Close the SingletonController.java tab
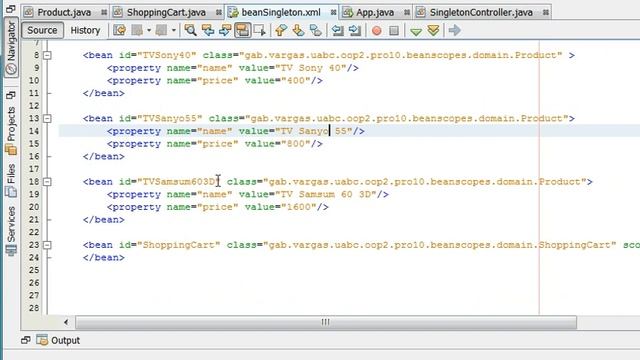The width and height of the screenshot is (640, 360). pos(546,13)
